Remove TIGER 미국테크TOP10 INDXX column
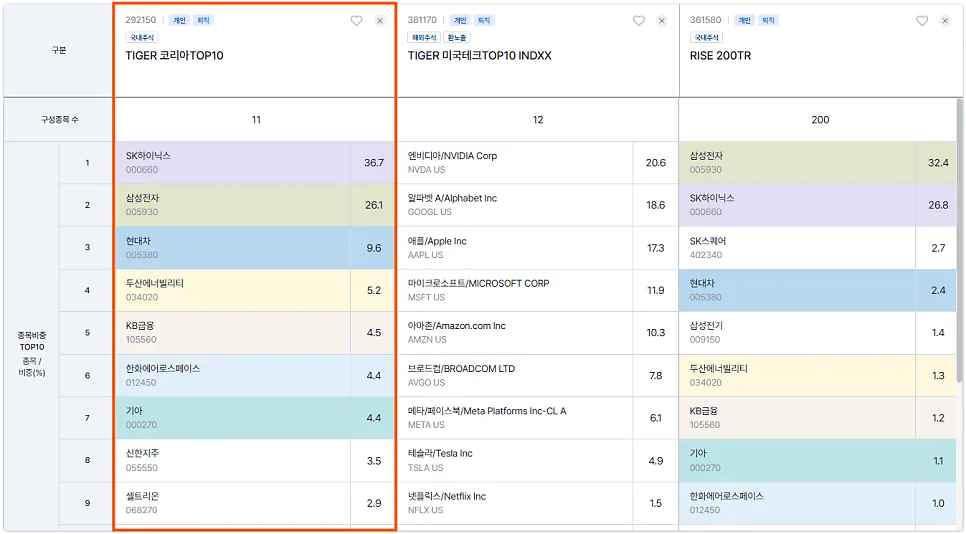This screenshot has height=534, width=966. (662, 21)
